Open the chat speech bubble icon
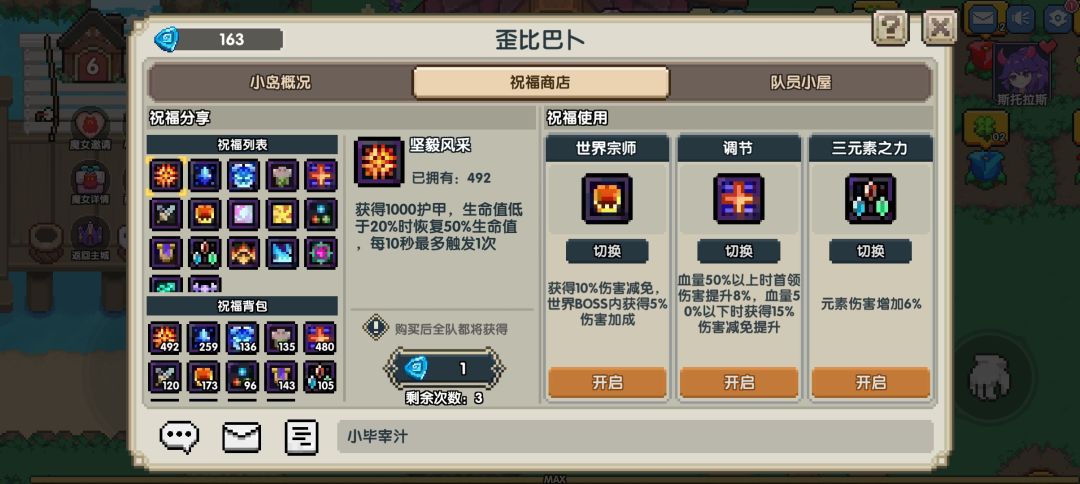Viewport: 1080px width, 484px height. 180,437
